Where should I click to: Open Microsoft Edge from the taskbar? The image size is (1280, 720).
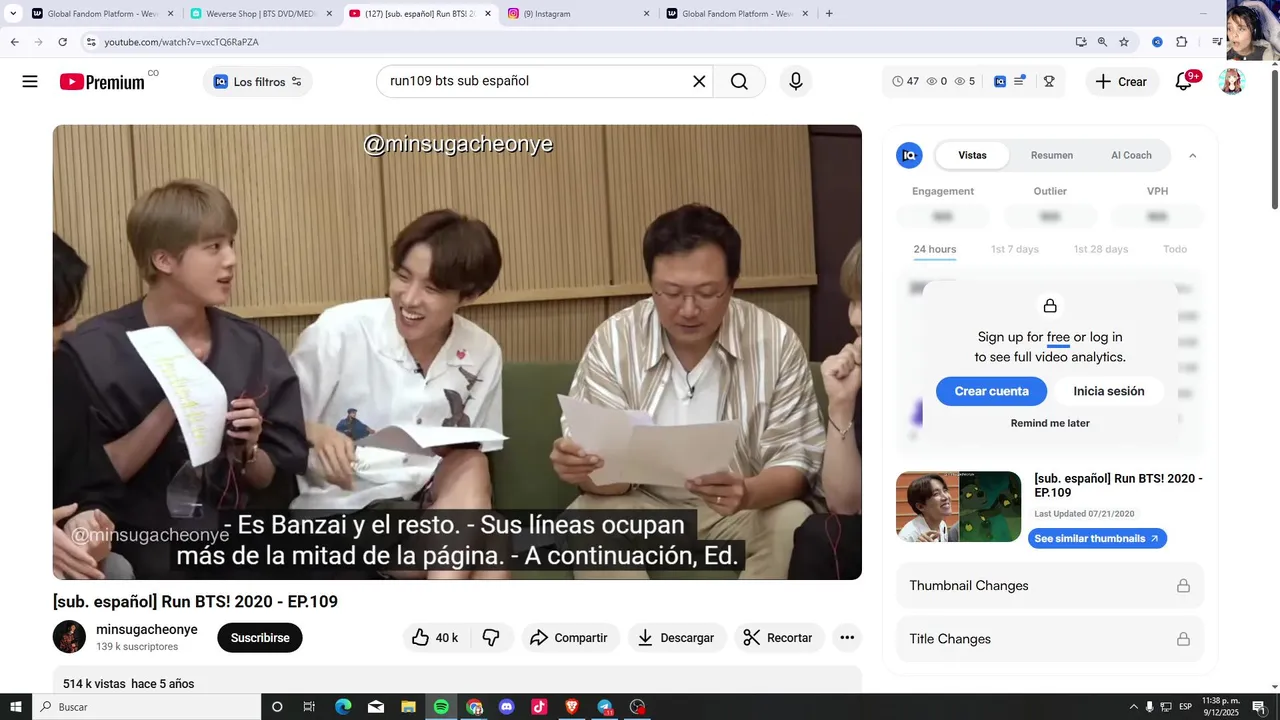[343, 707]
